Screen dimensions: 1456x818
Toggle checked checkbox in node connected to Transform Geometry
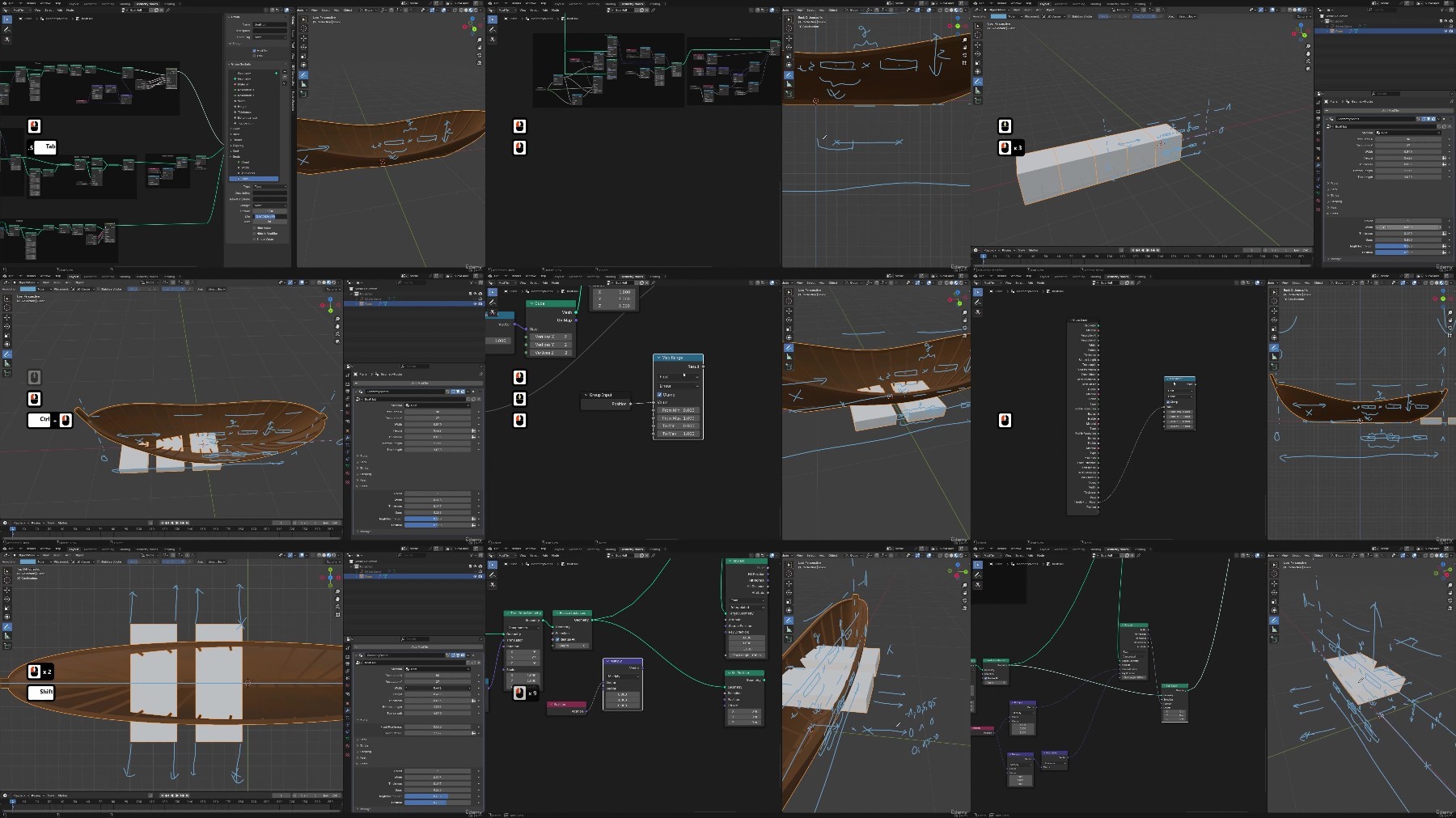coord(557,639)
